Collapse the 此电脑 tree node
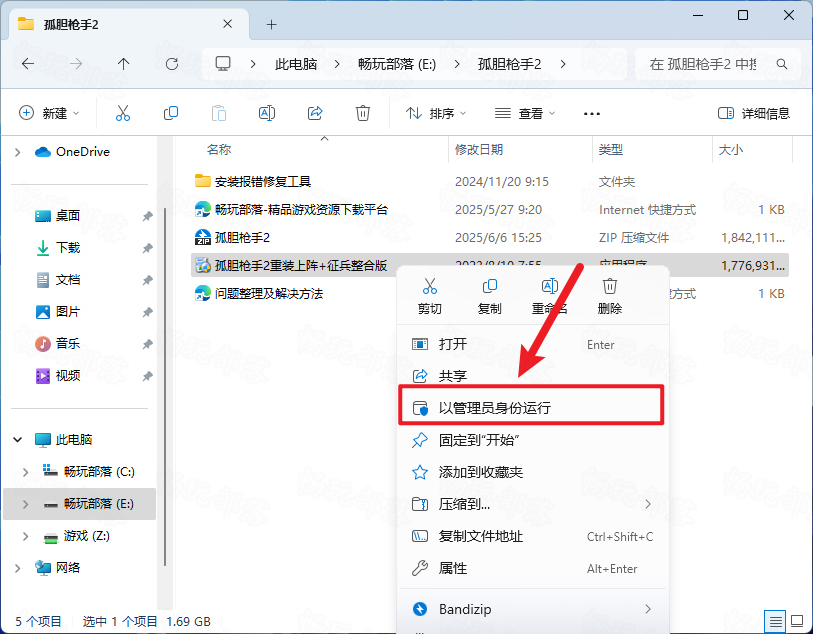 [x=18, y=440]
